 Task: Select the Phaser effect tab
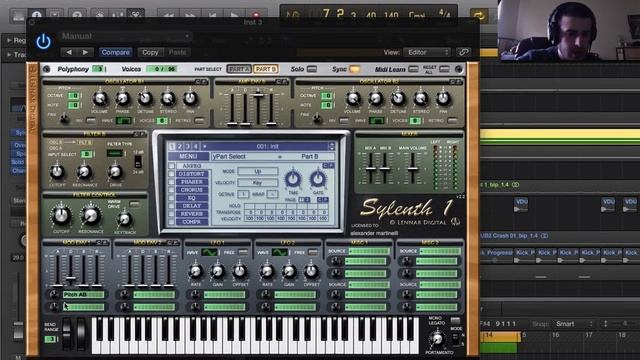pos(192,182)
